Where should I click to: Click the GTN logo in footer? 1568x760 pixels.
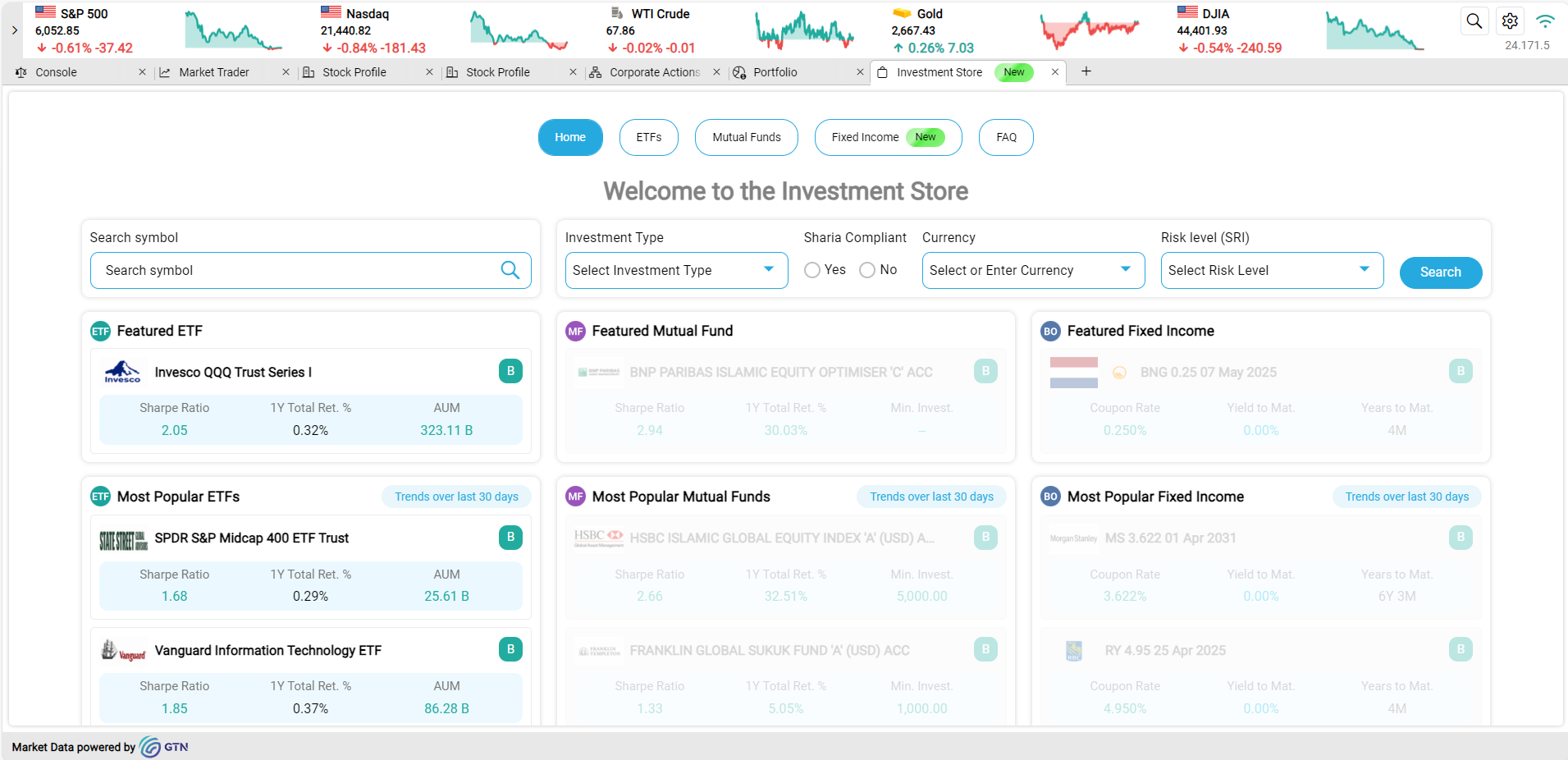[x=164, y=747]
